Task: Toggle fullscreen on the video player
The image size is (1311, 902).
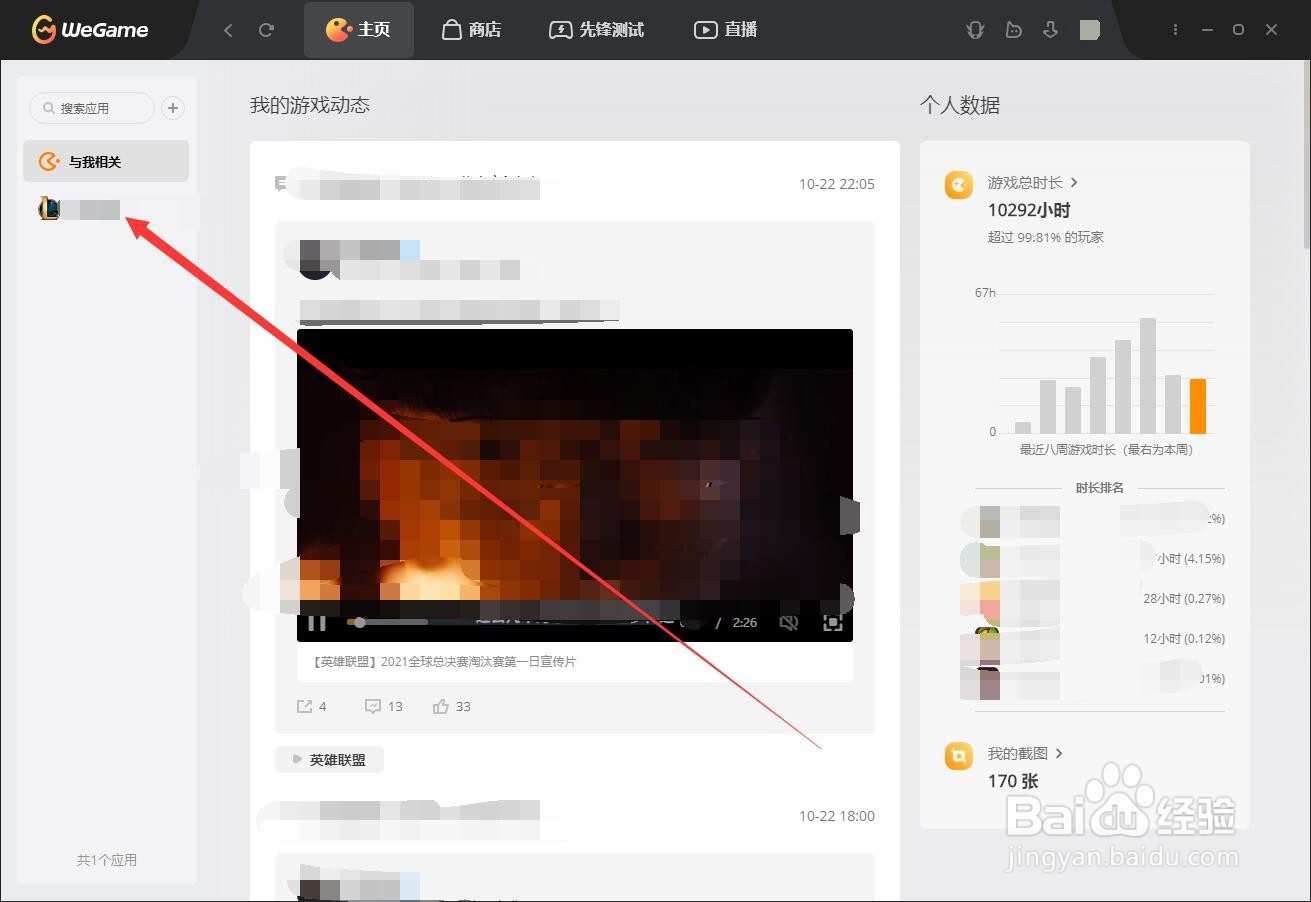Action: tap(833, 622)
